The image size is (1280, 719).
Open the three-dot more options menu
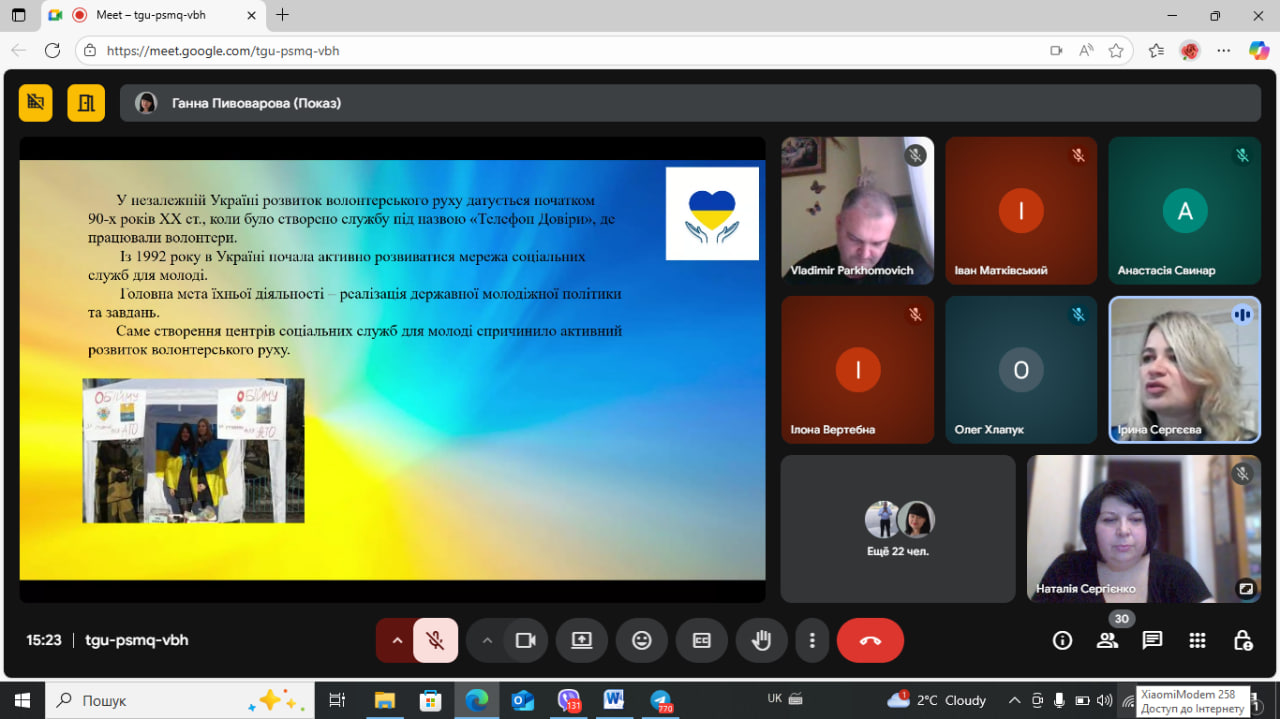point(813,641)
